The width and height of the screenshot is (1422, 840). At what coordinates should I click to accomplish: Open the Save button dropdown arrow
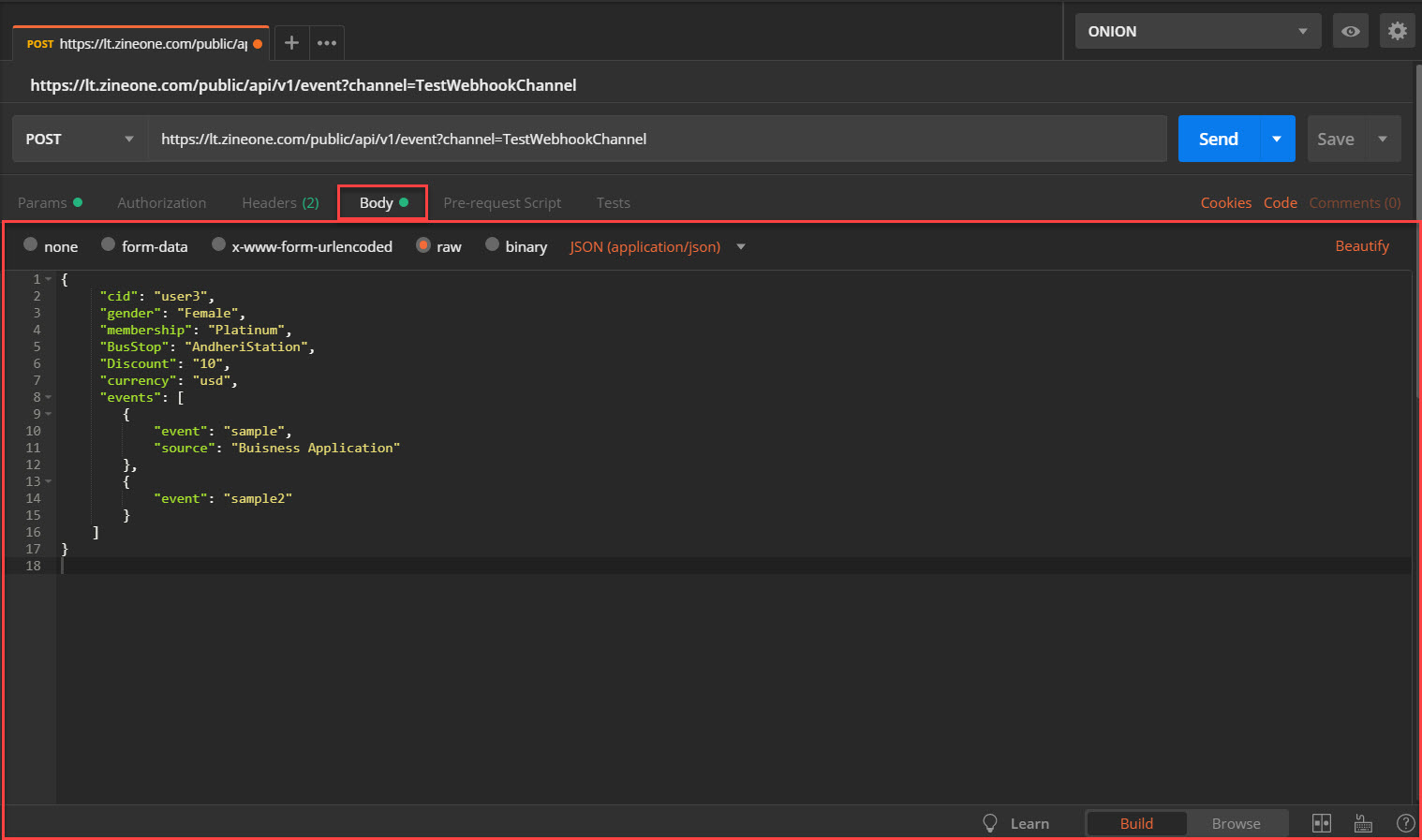click(x=1383, y=139)
